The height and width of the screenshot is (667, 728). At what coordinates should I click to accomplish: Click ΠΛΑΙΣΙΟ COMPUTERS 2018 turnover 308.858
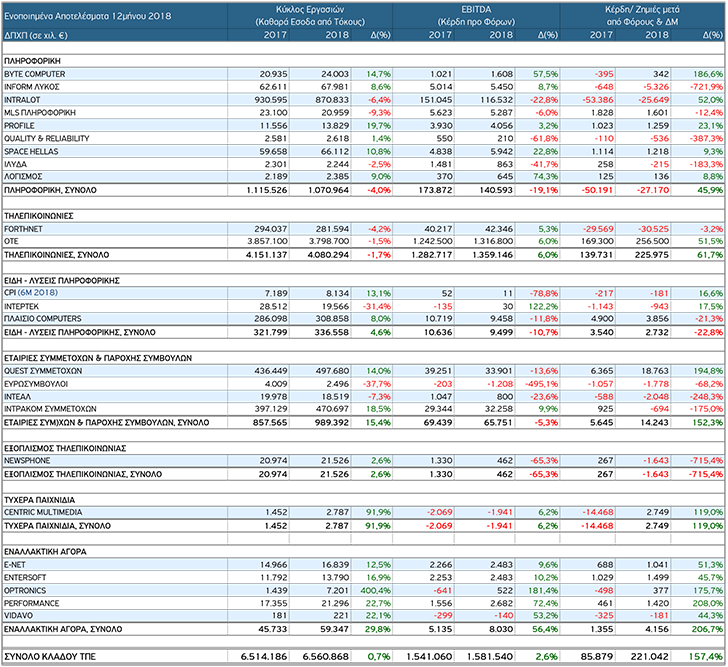point(332,319)
